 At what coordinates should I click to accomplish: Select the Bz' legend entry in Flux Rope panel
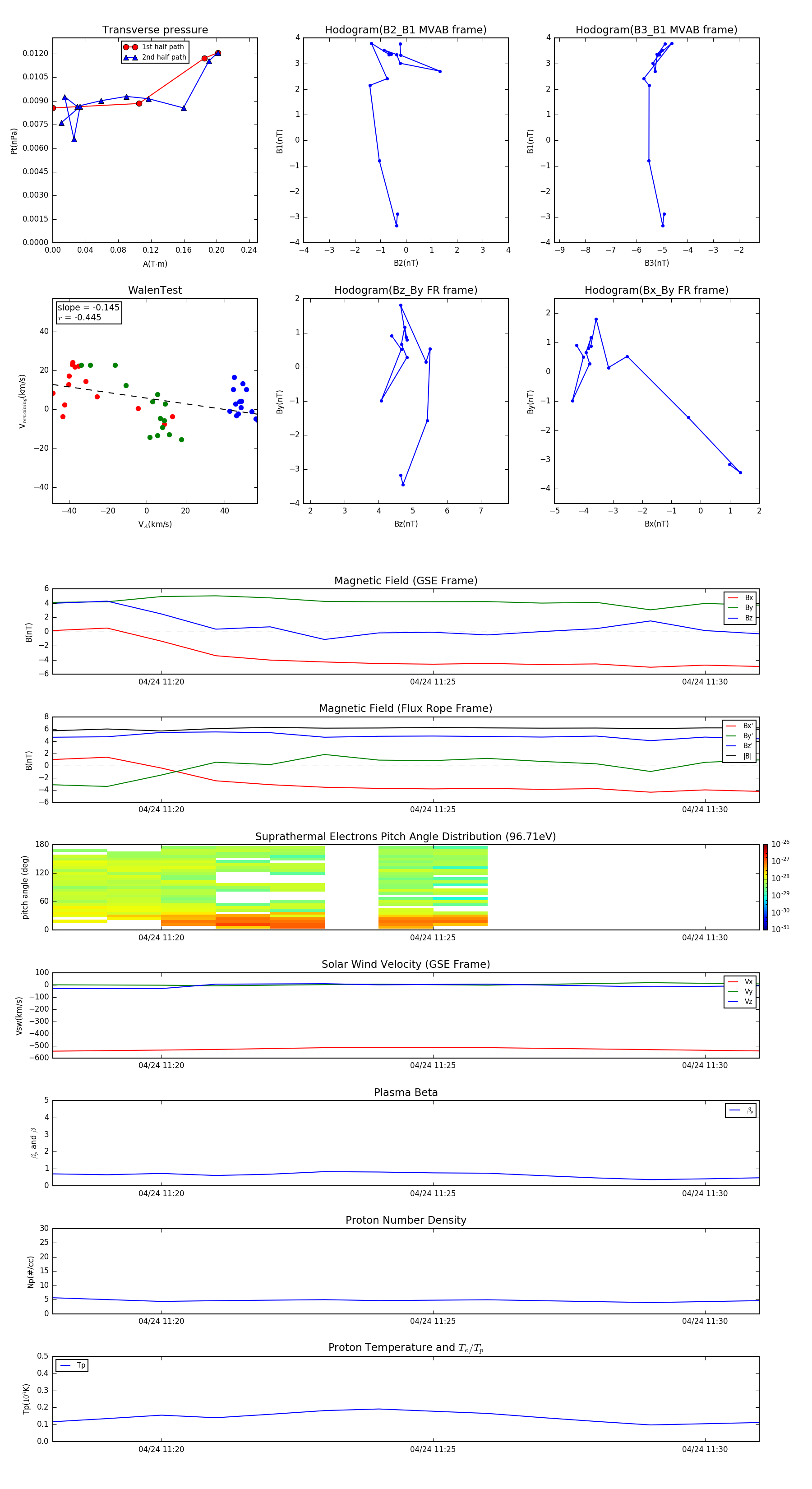pyautogui.click(x=740, y=746)
